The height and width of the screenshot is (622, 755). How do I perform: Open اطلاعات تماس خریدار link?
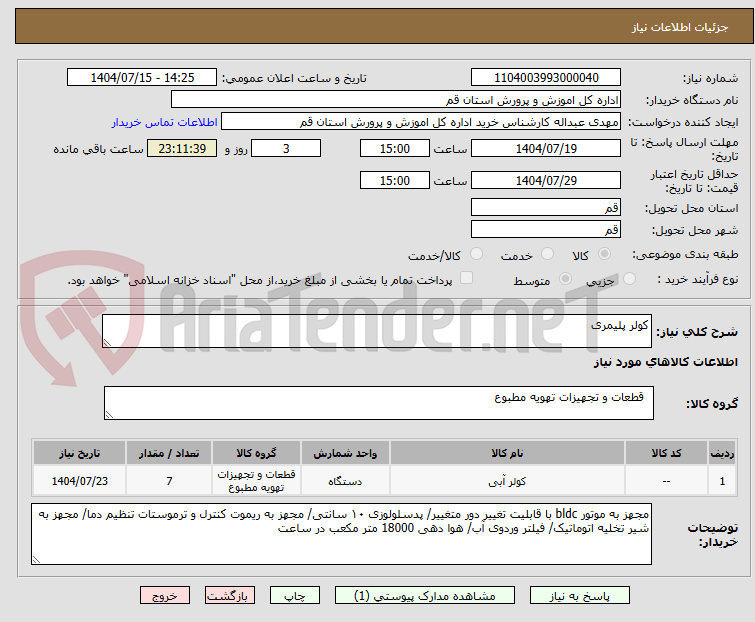165,122
